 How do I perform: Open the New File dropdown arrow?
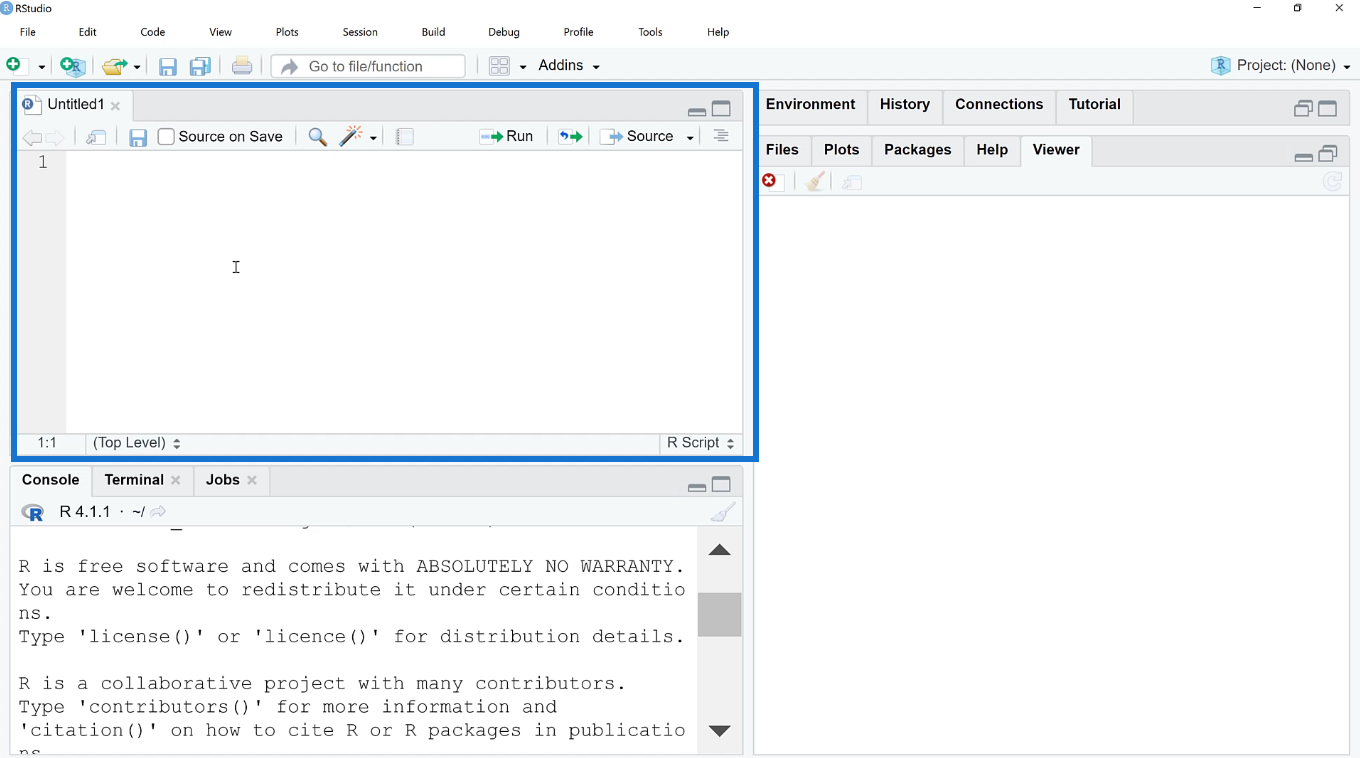[41, 67]
